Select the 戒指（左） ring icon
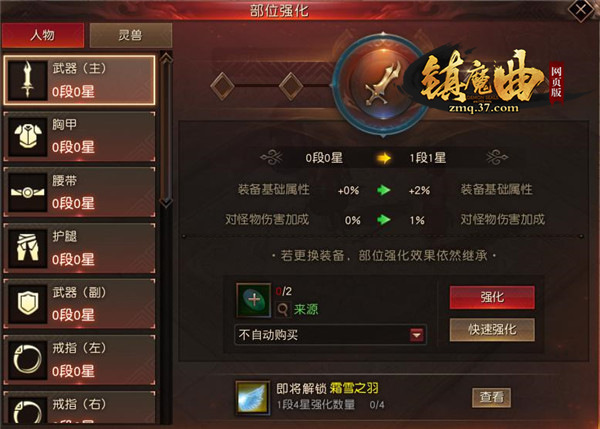This screenshot has height=429, width=600. point(28,360)
